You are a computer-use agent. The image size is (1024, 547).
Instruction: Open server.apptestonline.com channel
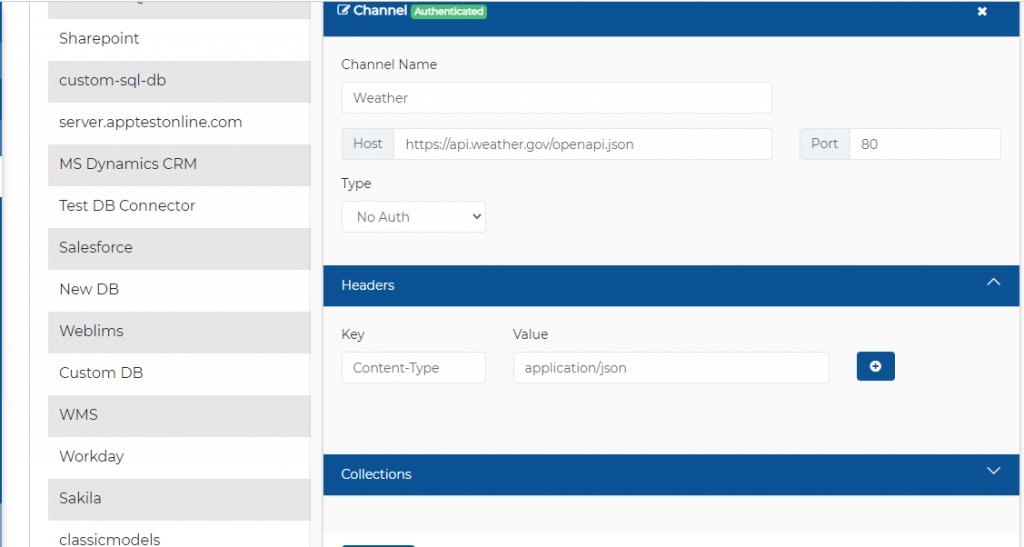click(x=150, y=122)
